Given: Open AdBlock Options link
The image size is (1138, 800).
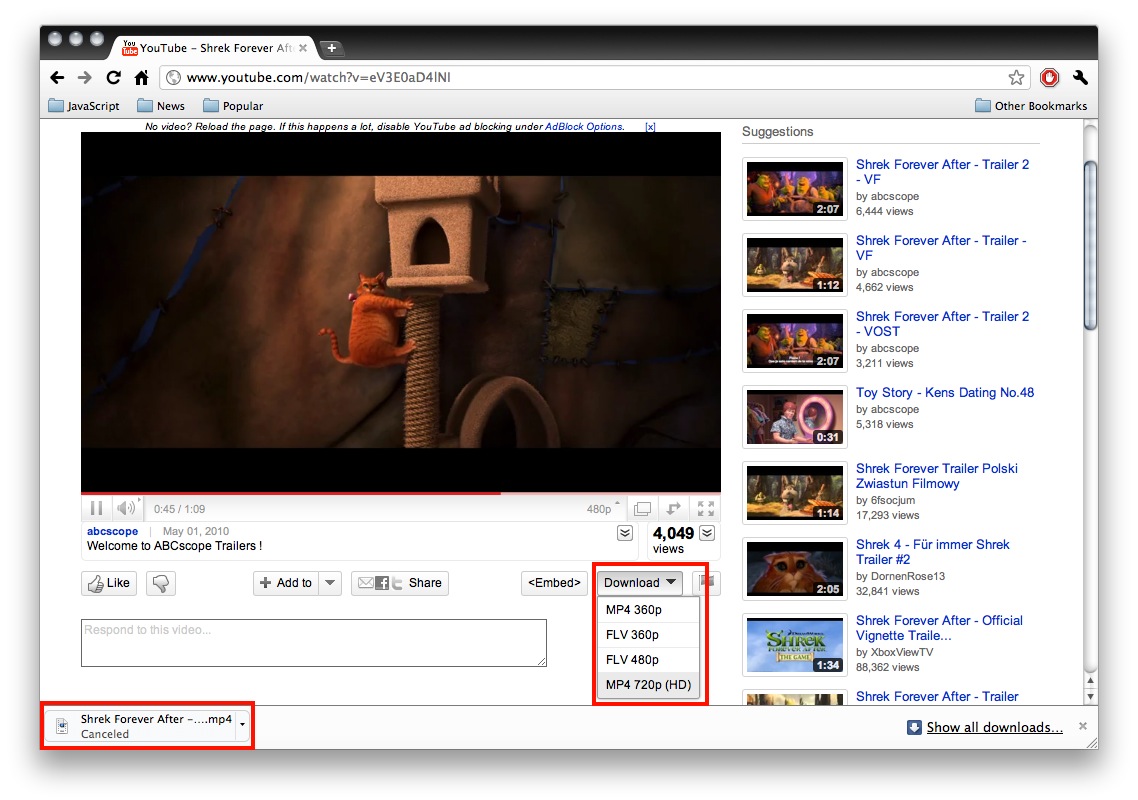Looking at the screenshot, I should [x=584, y=126].
